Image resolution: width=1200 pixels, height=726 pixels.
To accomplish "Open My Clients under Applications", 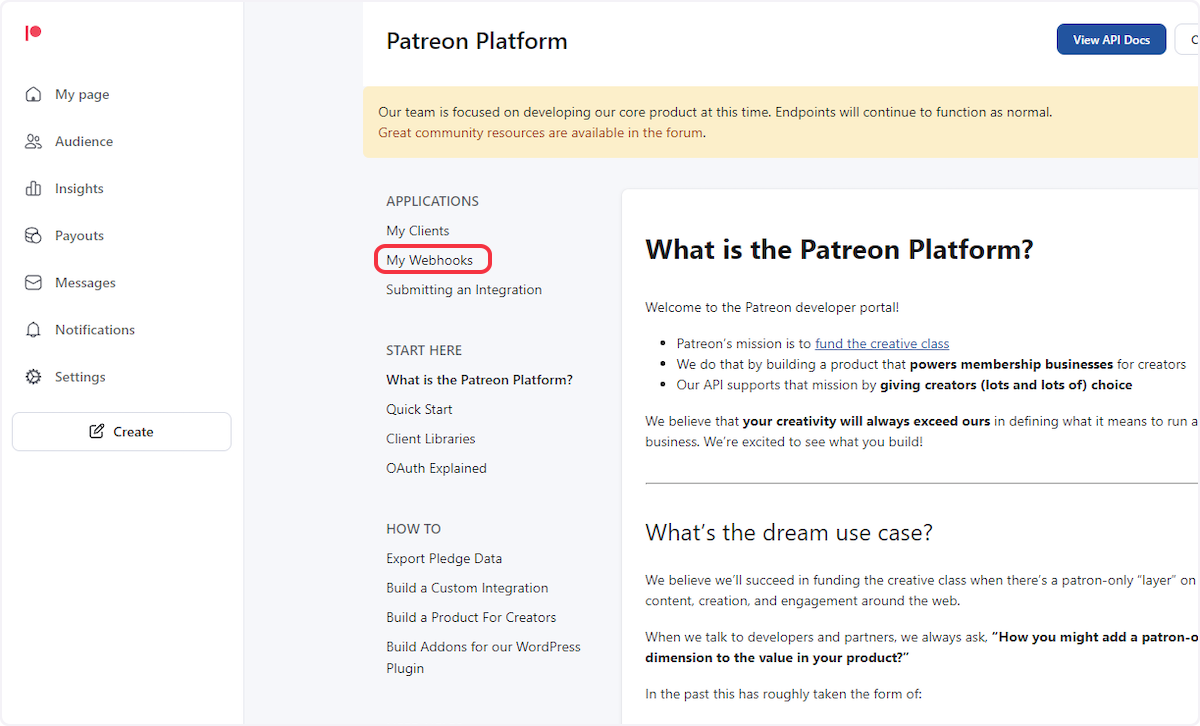I will pyautogui.click(x=417, y=230).
